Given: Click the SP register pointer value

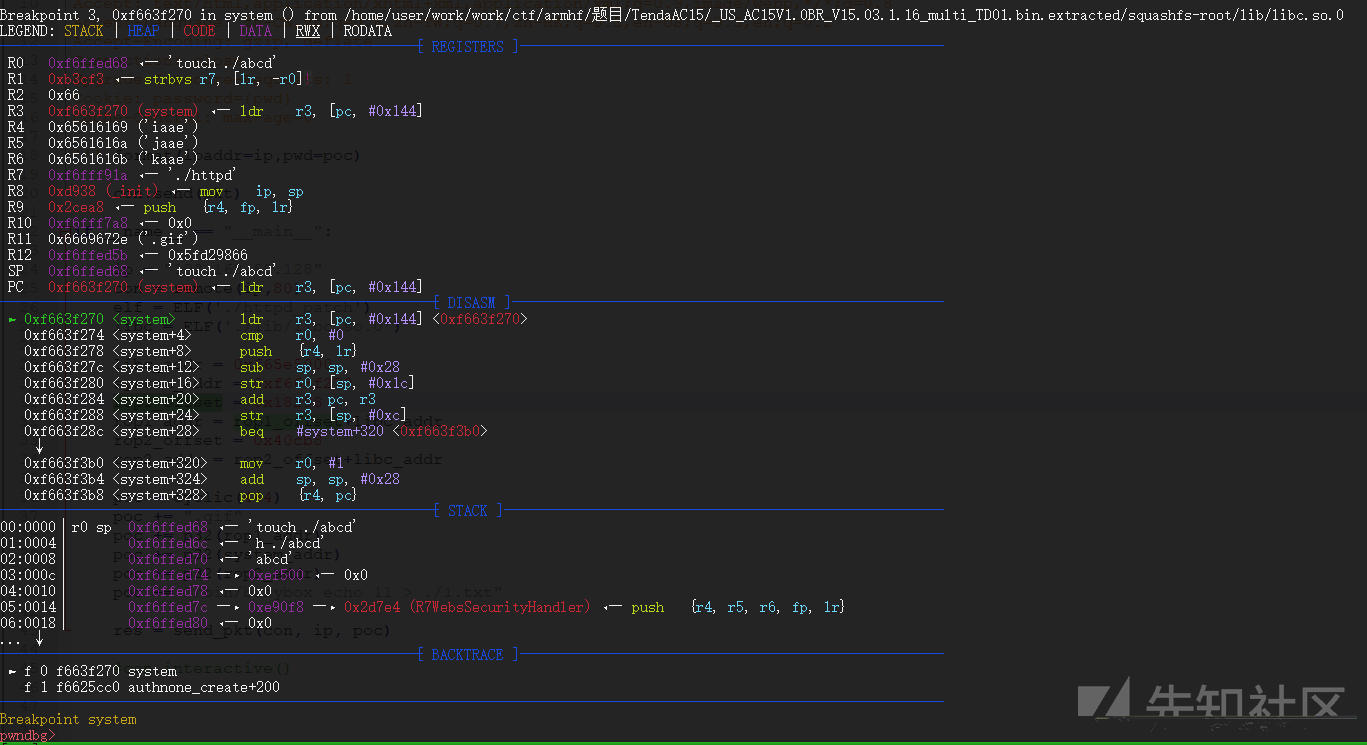Looking at the screenshot, I should pyautogui.click(x=88, y=271).
